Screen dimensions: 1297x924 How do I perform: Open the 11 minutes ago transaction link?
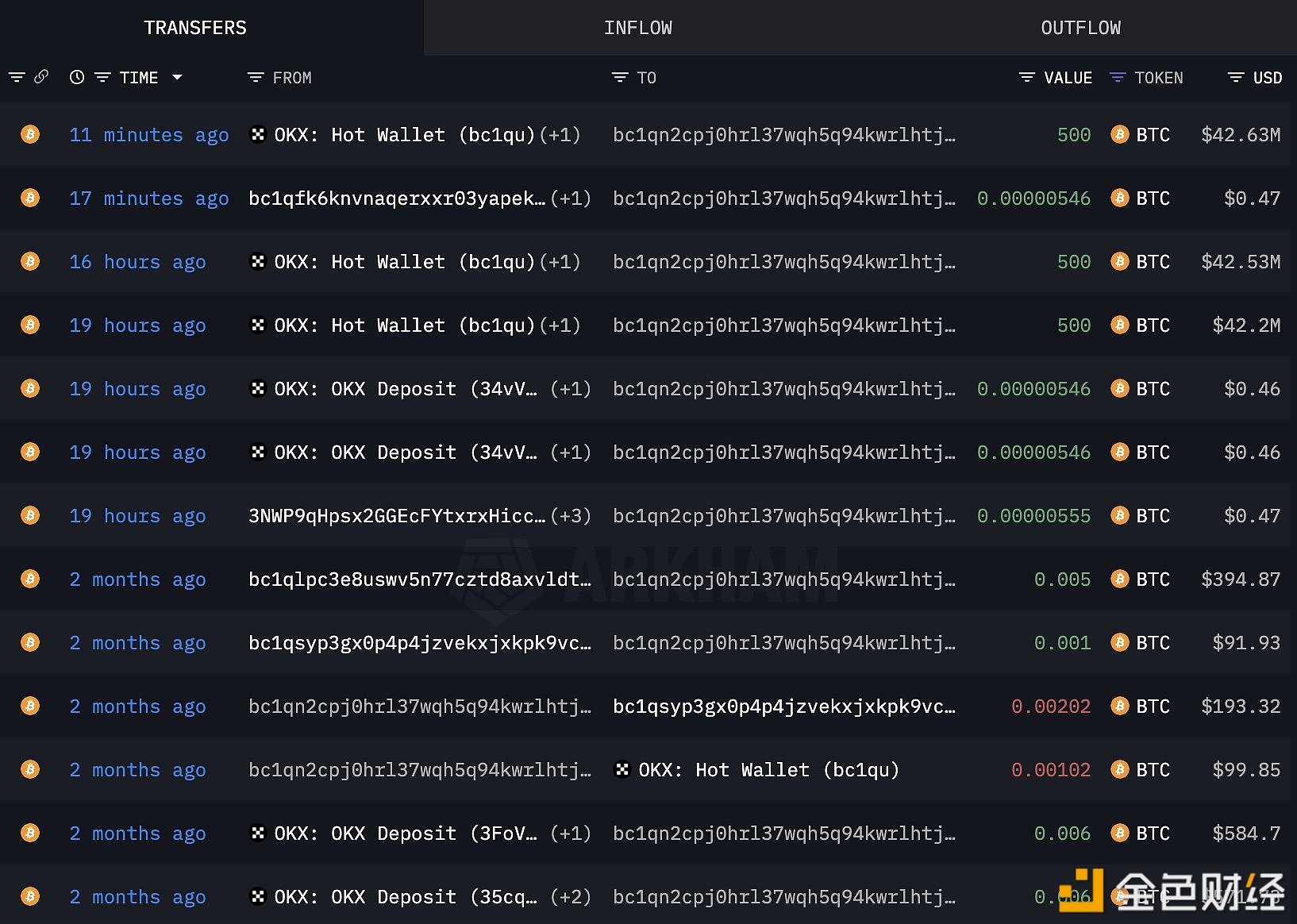click(149, 135)
